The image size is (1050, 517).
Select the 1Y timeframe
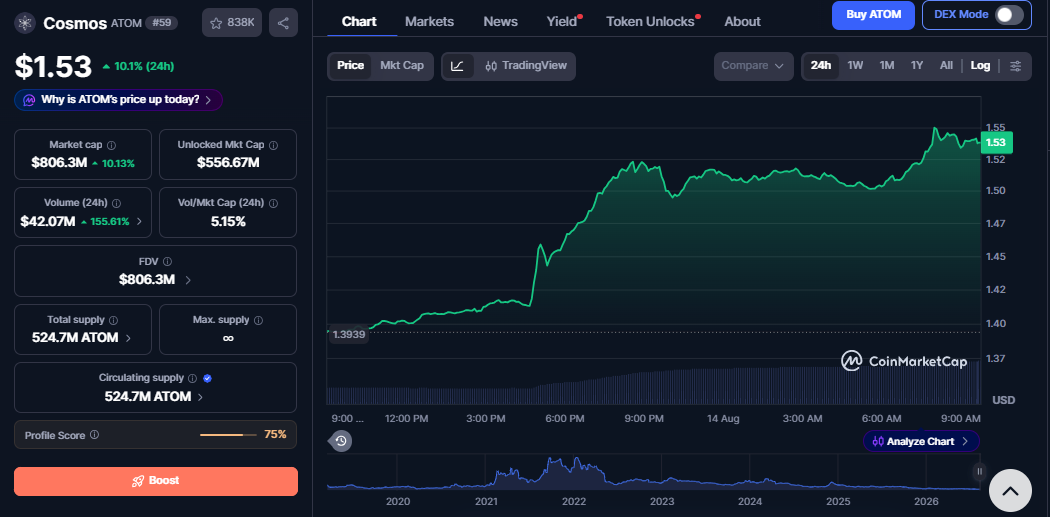pyautogui.click(x=917, y=66)
